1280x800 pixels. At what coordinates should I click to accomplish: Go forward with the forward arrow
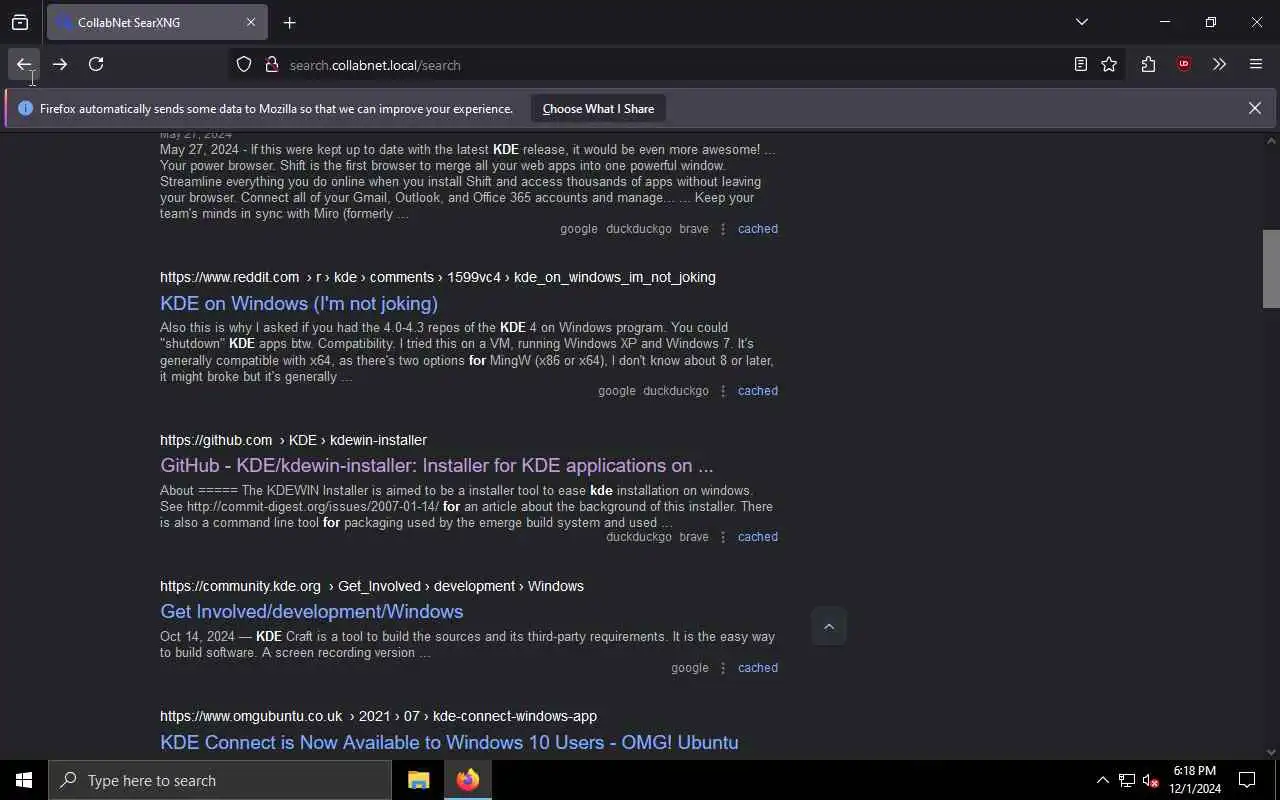point(60,64)
